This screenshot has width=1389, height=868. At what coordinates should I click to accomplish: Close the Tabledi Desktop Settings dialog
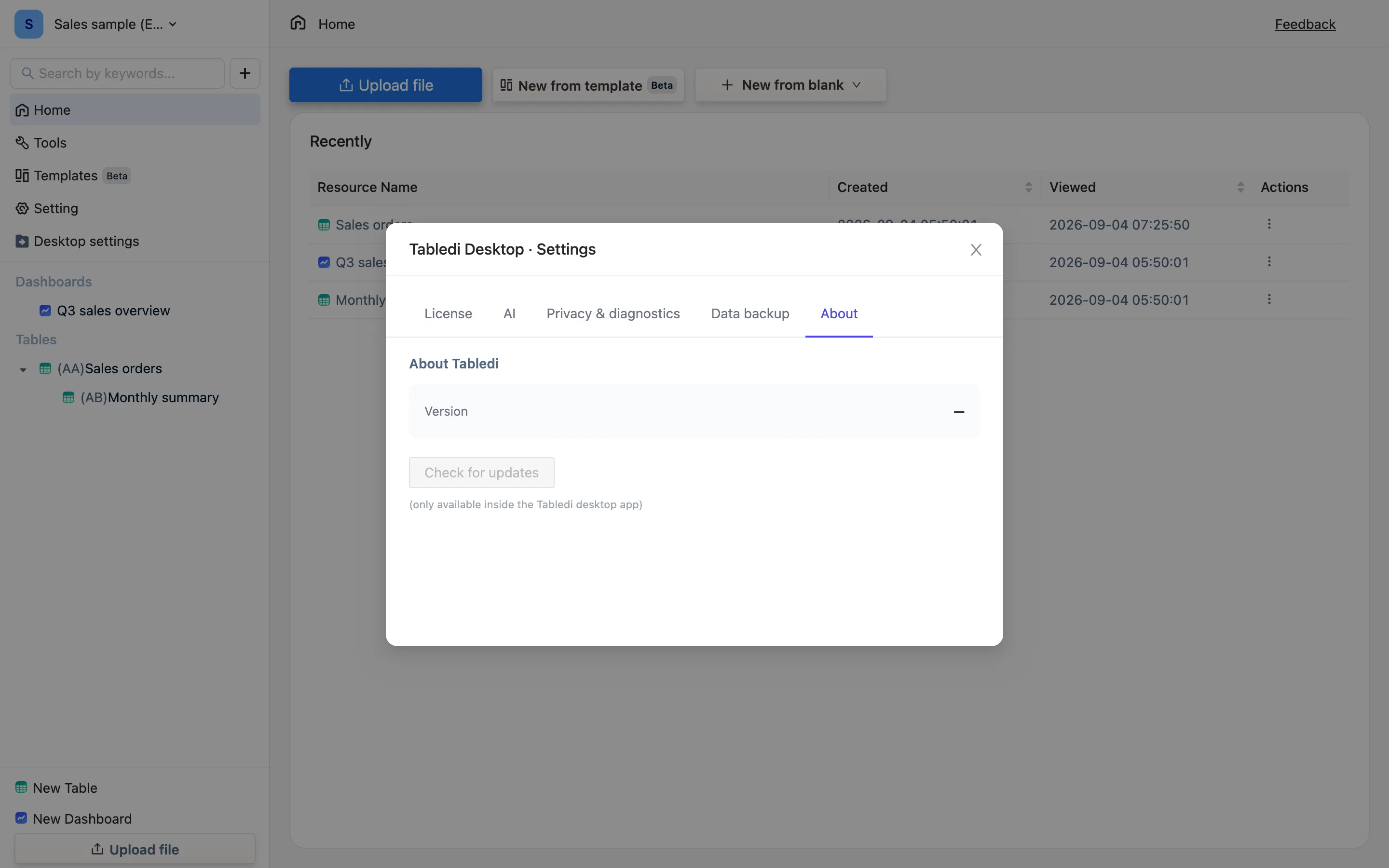976,250
